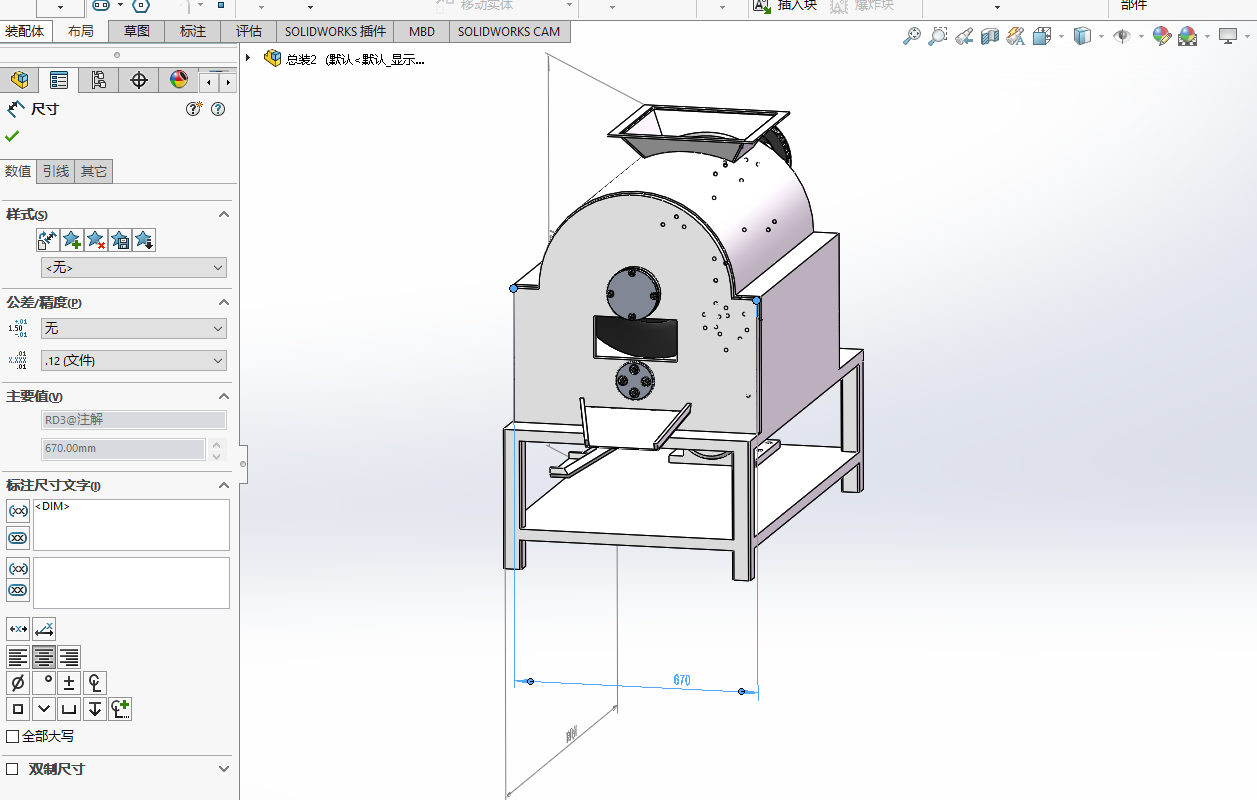
Task: Click Apply Scene icon
Action: [1187, 36]
